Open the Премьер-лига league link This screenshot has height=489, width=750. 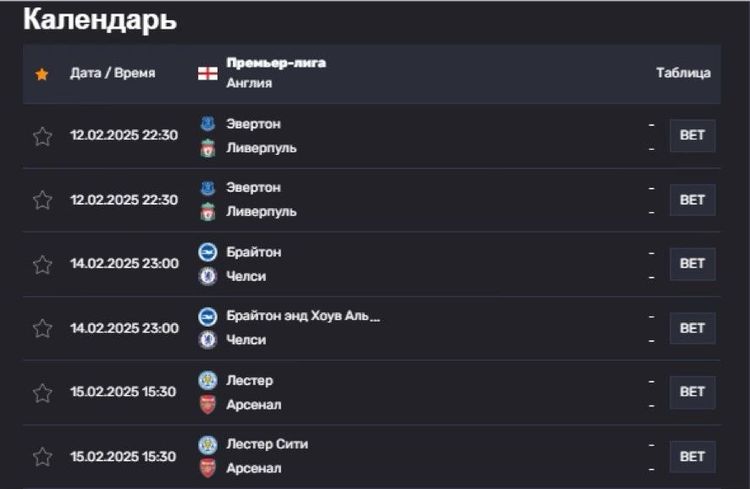tap(276, 63)
